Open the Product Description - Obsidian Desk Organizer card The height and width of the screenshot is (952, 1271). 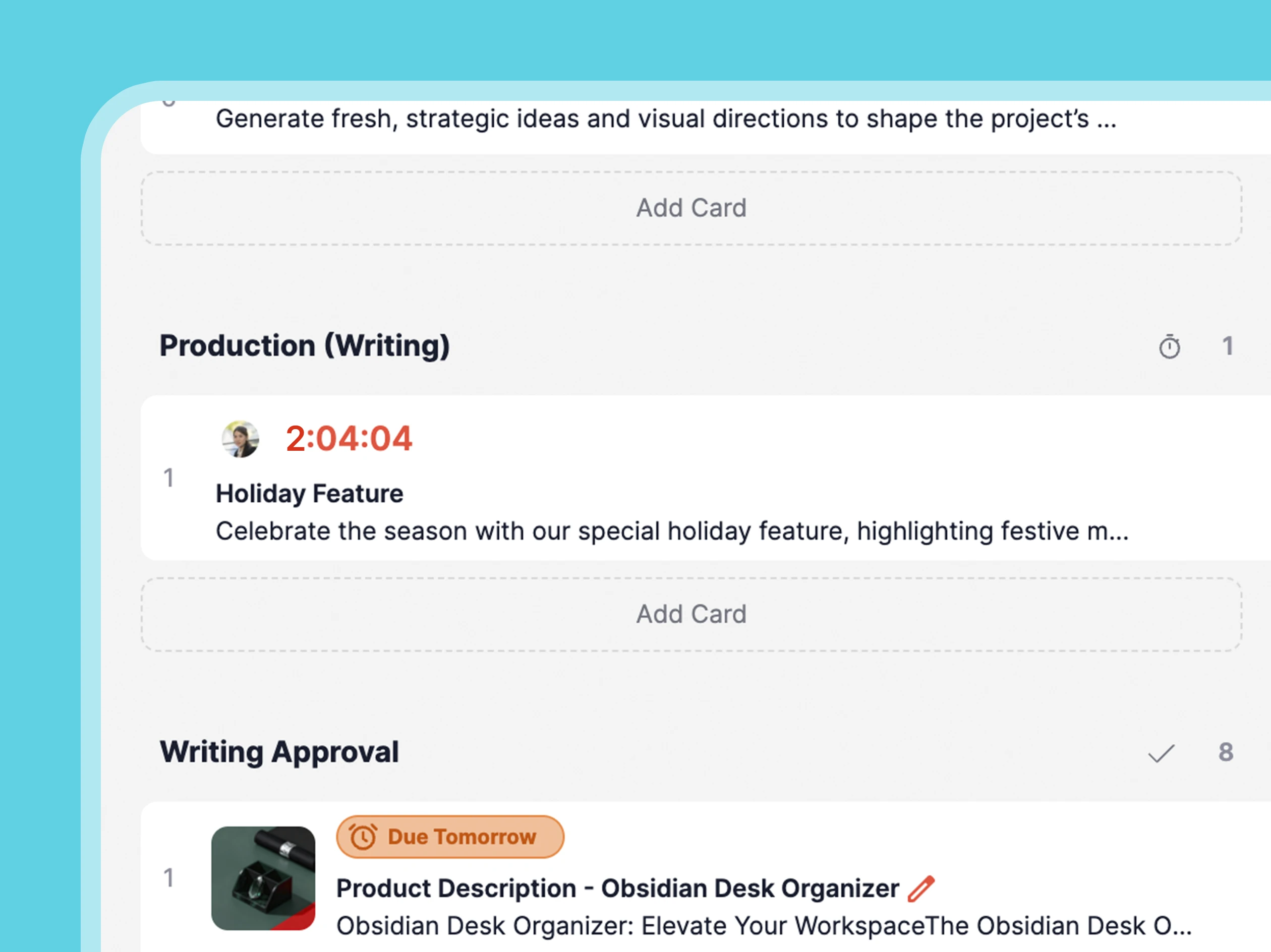point(616,887)
